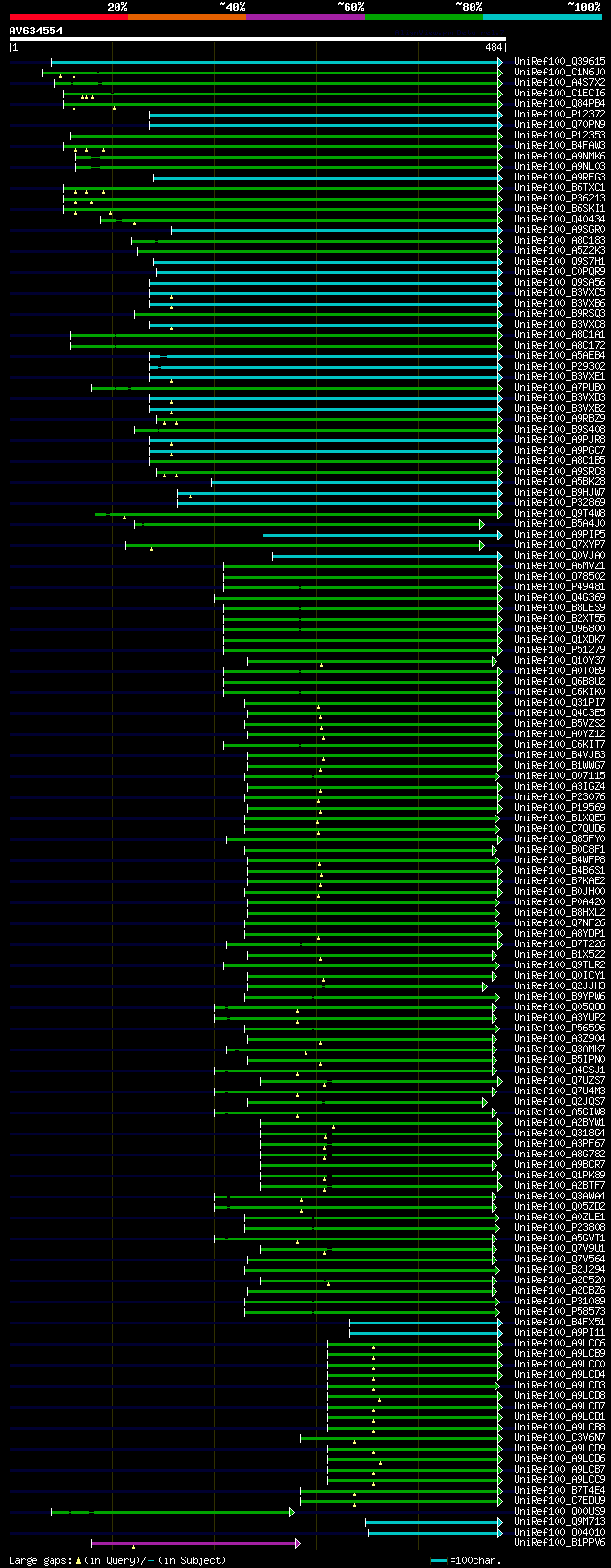Click the cyan ~100% identity legend swatch
611x1568 pixels.
pos(541,17)
